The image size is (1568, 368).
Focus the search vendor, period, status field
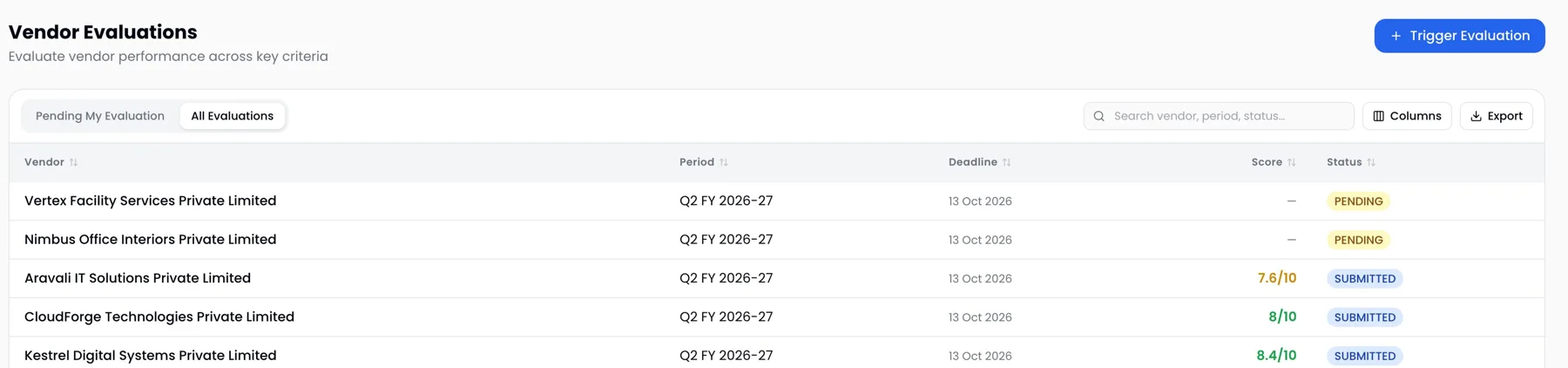1219,116
